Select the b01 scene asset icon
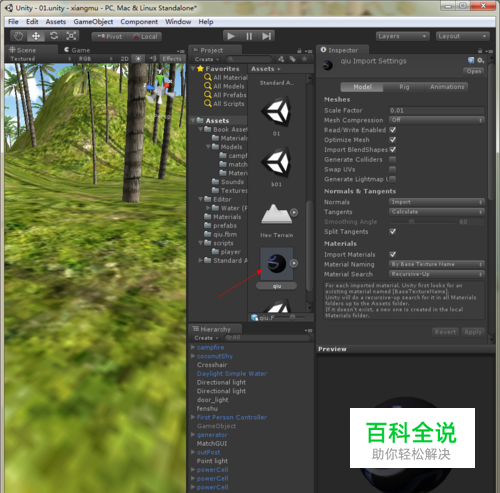The image size is (500, 493). tap(276, 162)
